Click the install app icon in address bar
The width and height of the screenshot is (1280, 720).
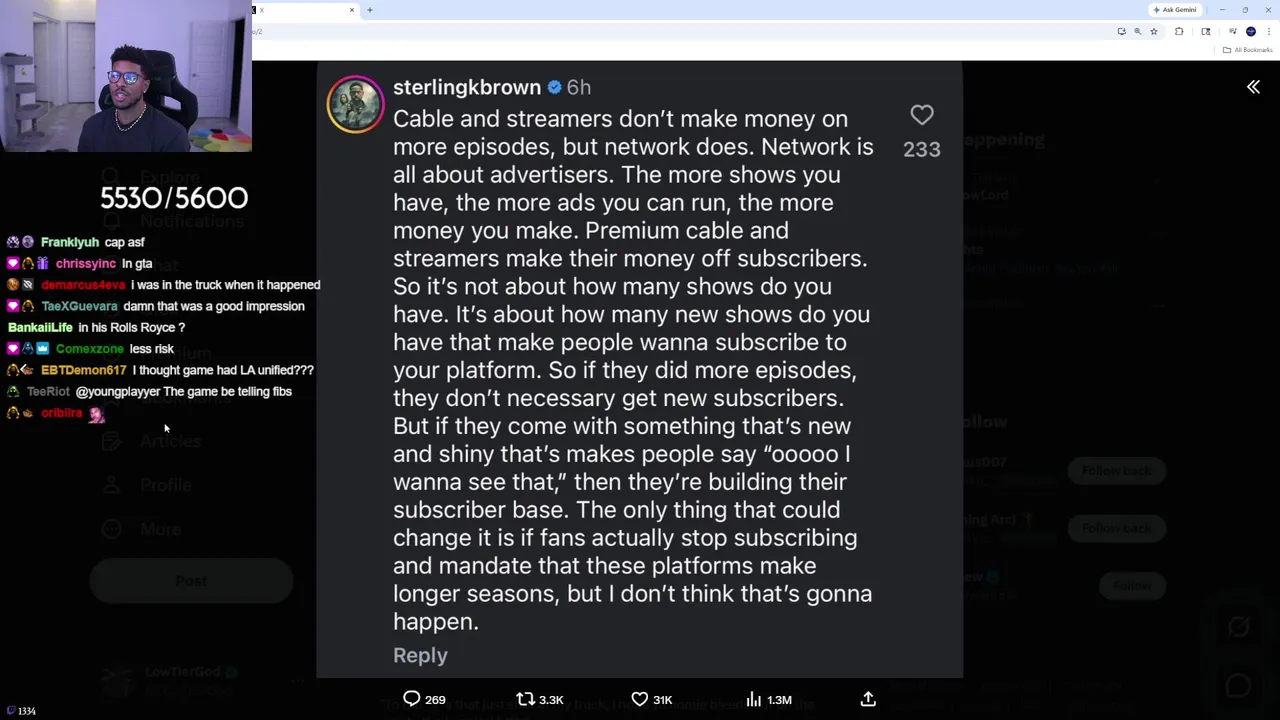coord(1121,31)
